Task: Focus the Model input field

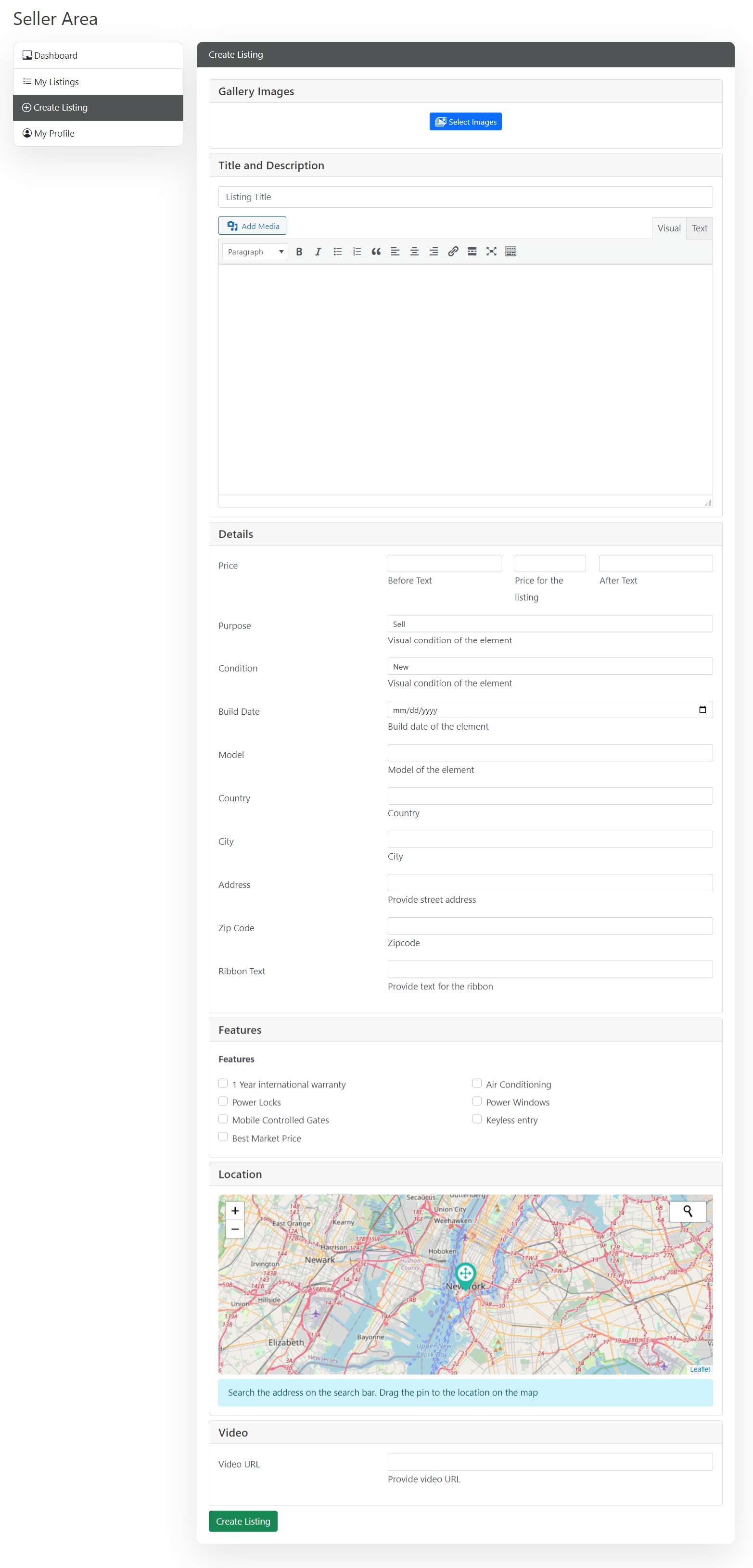Action: click(550, 753)
